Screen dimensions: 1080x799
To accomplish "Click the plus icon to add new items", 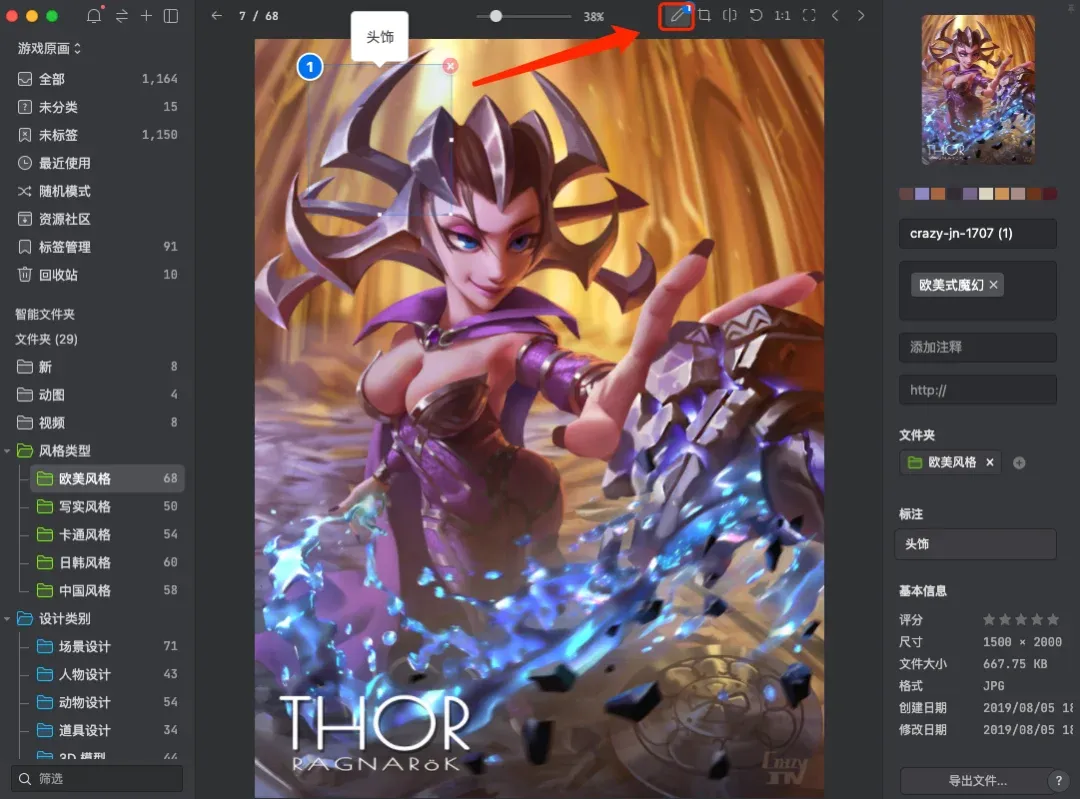I will pos(146,15).
